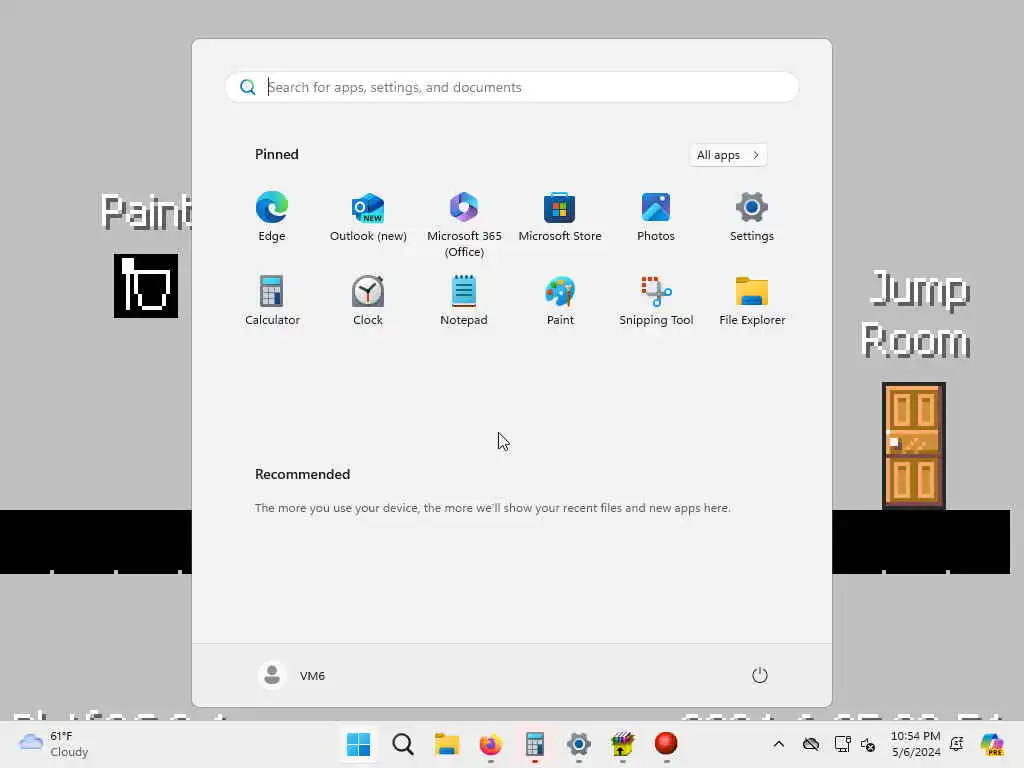Open the red ball app on taskbar
The height and width of the screenshot is (768, 1024).
(x=666, y=744)
